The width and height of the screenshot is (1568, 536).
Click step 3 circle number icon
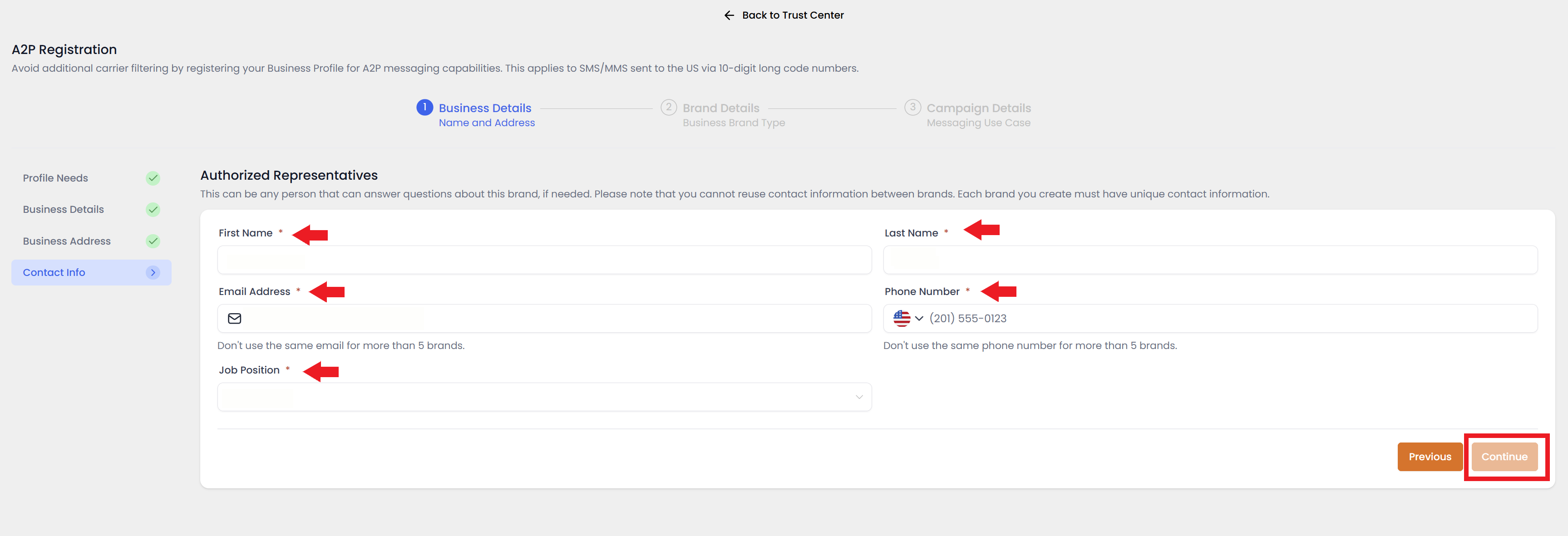[x=912, y=108]
